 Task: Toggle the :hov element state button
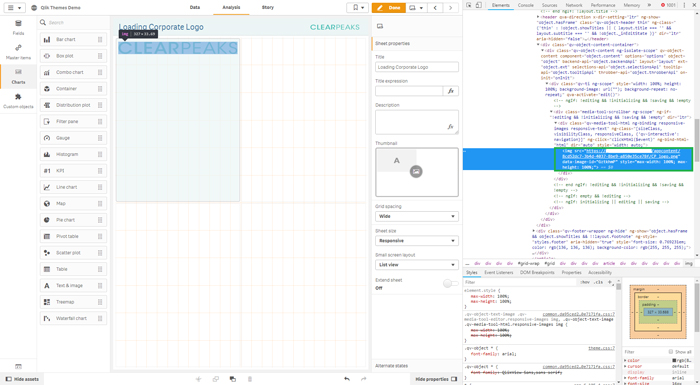tap(585, 282)
